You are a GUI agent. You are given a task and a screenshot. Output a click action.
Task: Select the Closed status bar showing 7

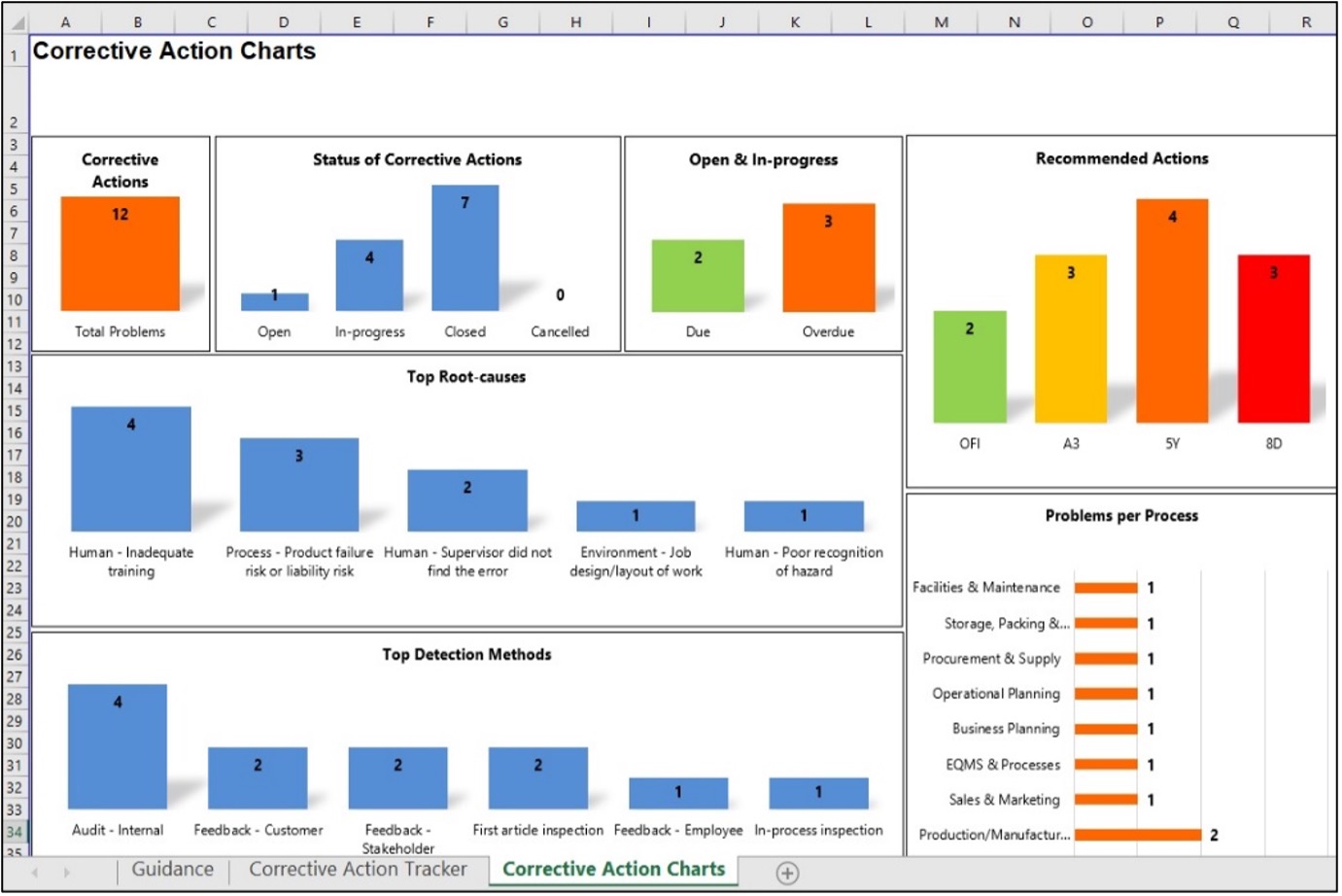pos(465,249)
